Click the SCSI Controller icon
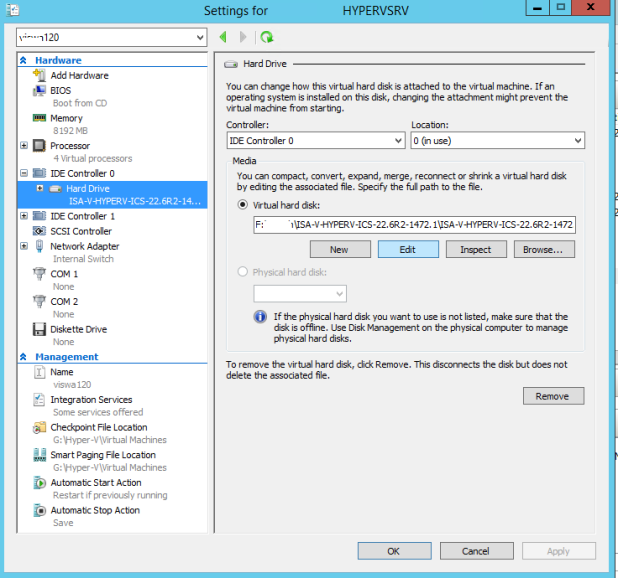This screenshot has width=618, height=578. pos(39,231)
